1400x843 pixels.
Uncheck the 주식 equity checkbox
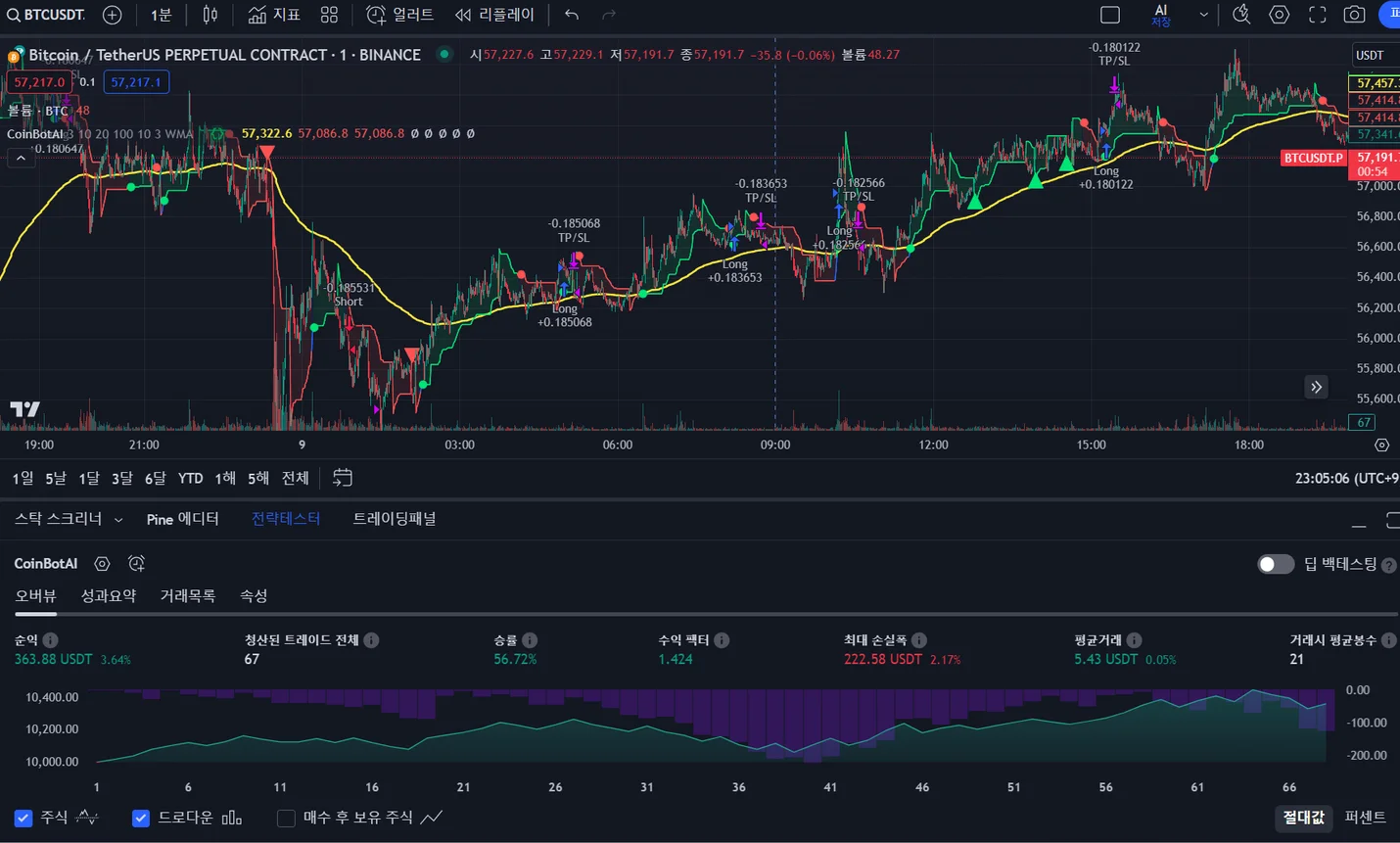coord(23,818)
